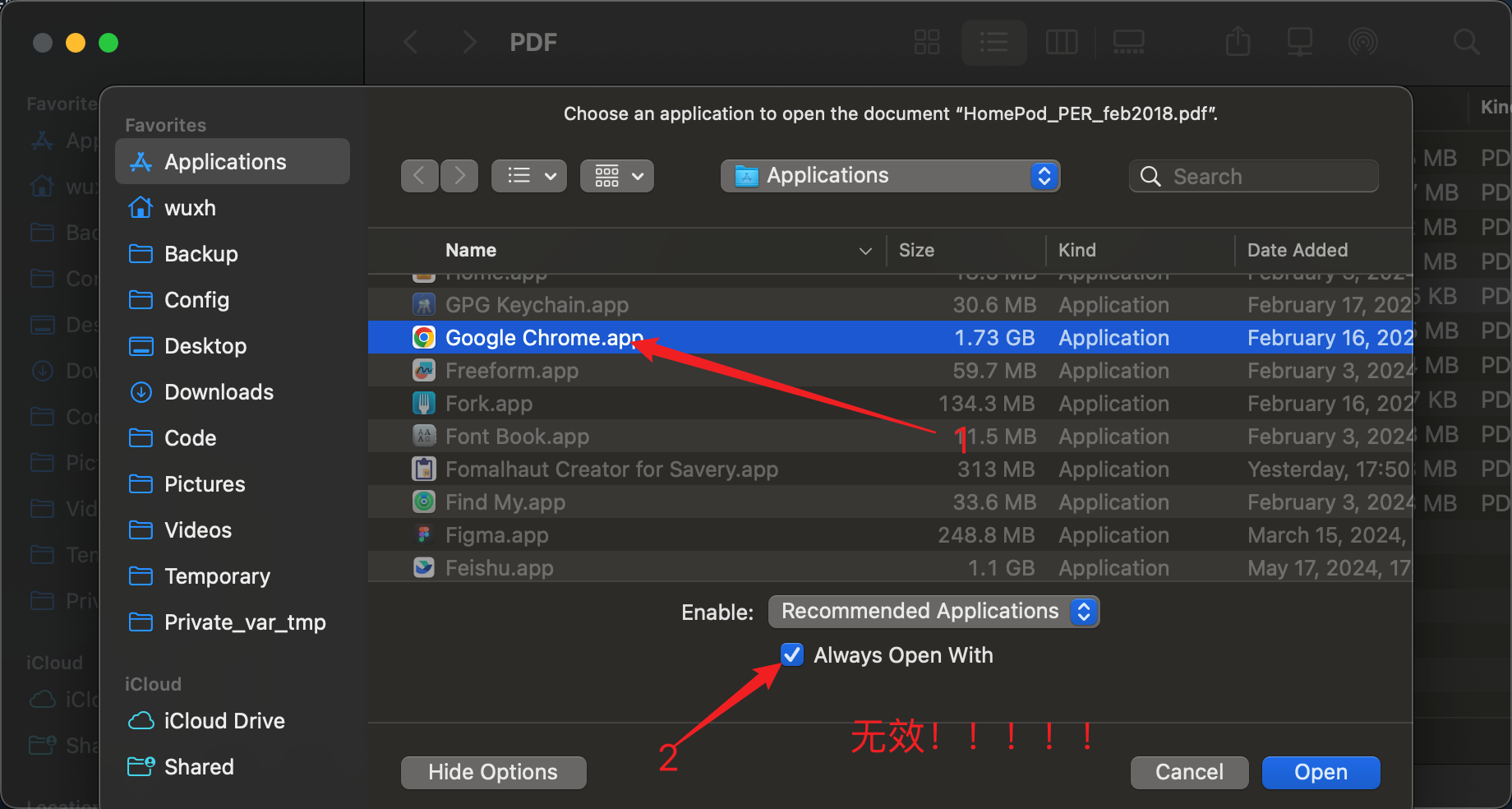Select Figma.app in the list
The width and height of the screenshot is (1512, 809).
pyautogui.click(x=890, y=535)
